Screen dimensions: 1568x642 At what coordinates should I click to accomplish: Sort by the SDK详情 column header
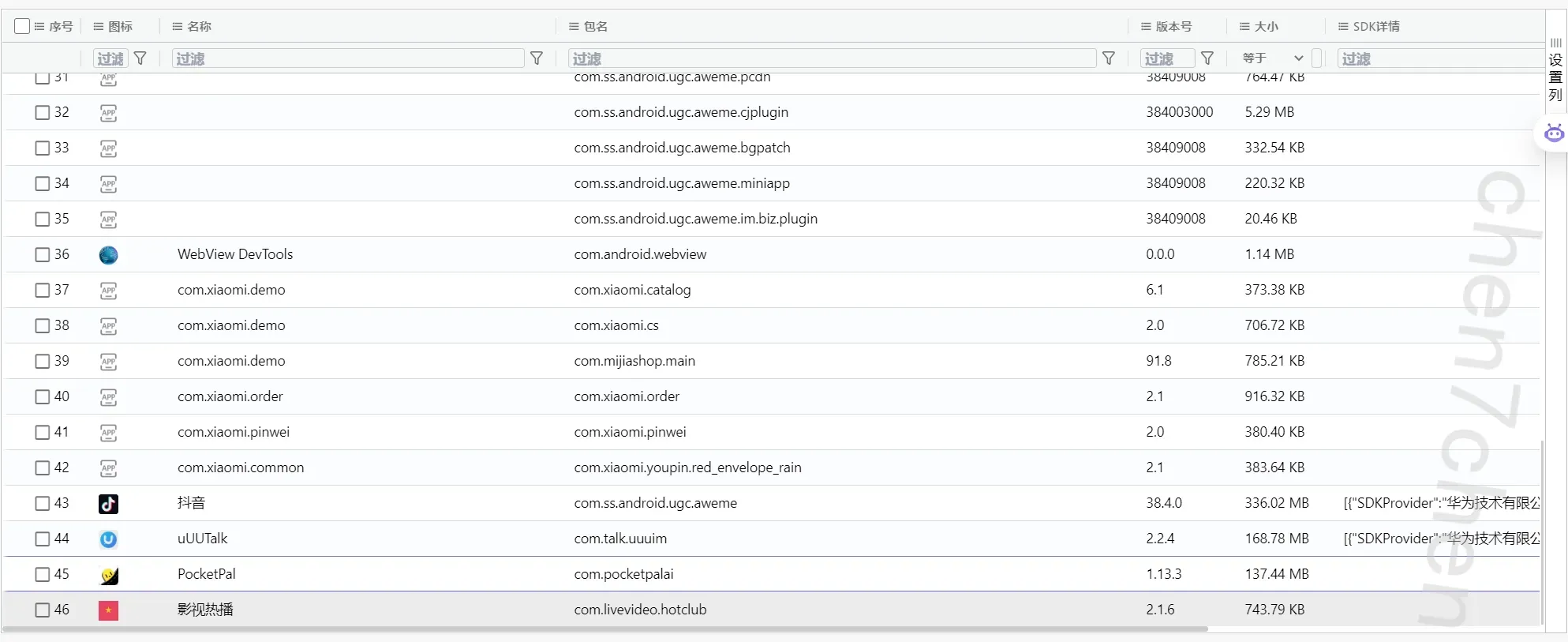click(1376, 26)
